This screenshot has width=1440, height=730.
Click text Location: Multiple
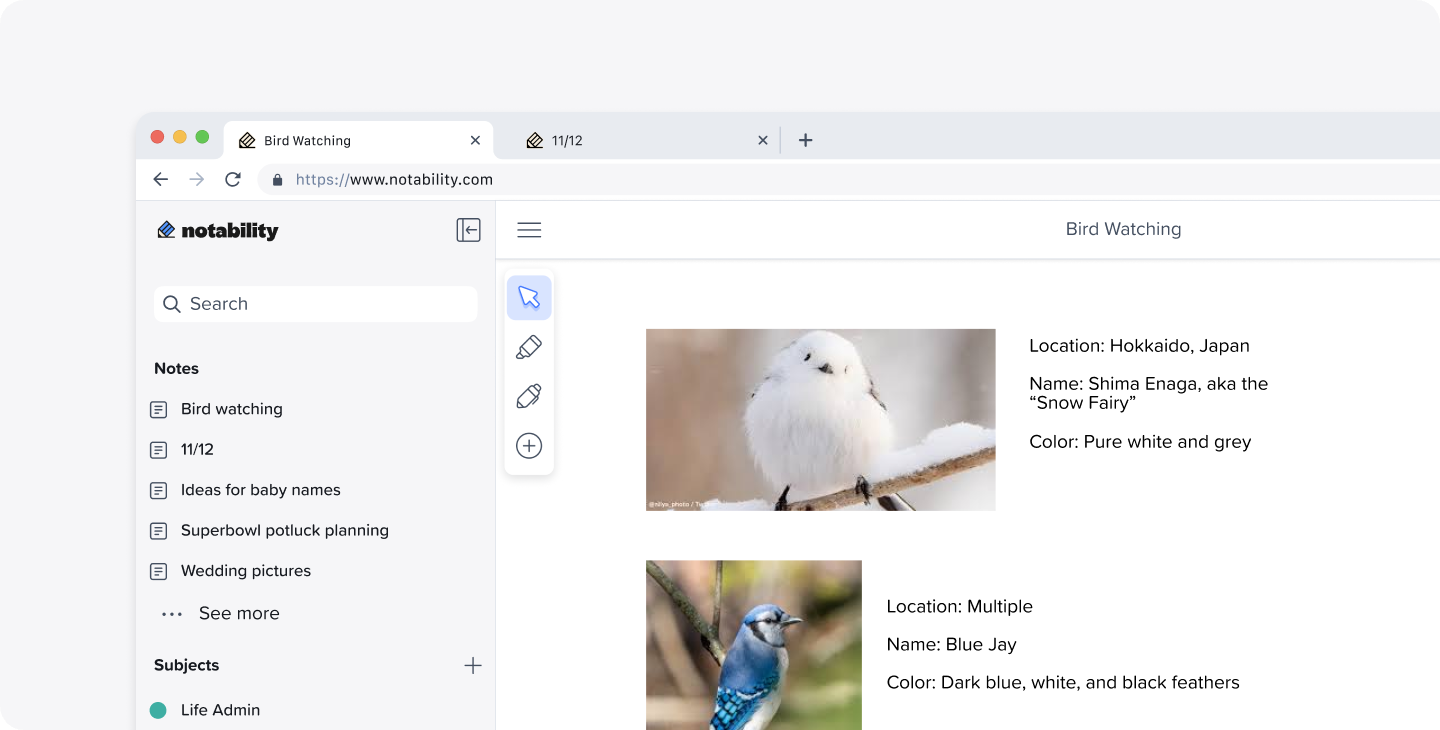coord(960,607)
